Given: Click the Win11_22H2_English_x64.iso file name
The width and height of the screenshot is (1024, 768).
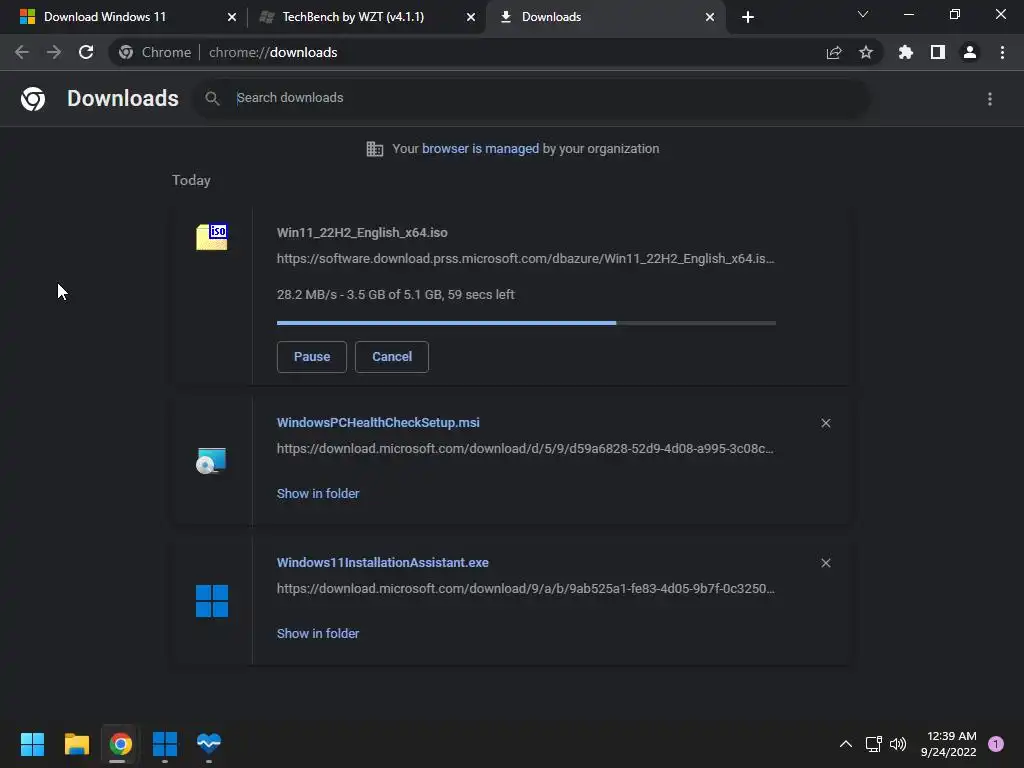Looking at the screenshot, I should [x=362, y=232].
